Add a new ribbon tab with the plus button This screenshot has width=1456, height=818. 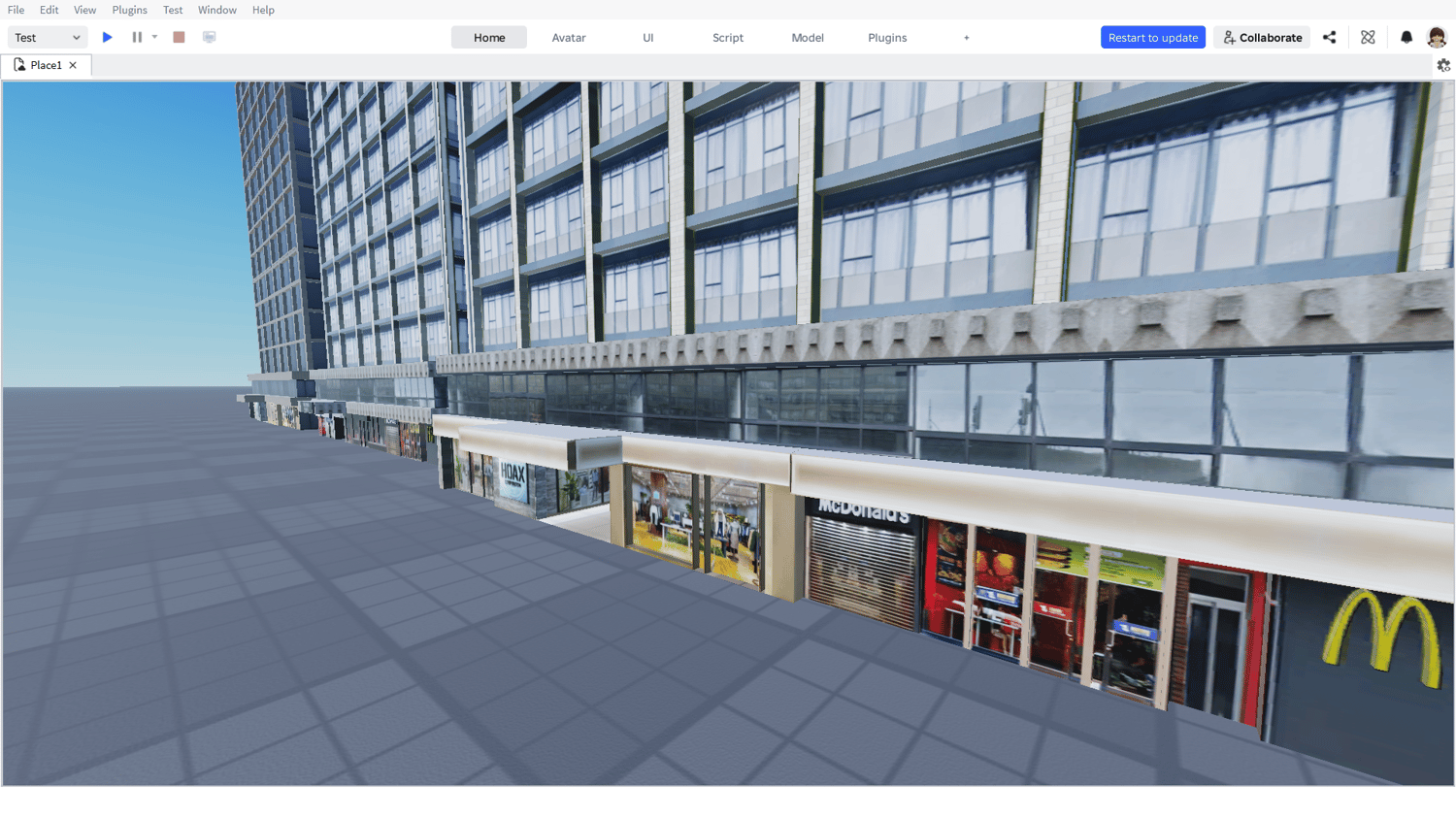[x=967, y=38]
